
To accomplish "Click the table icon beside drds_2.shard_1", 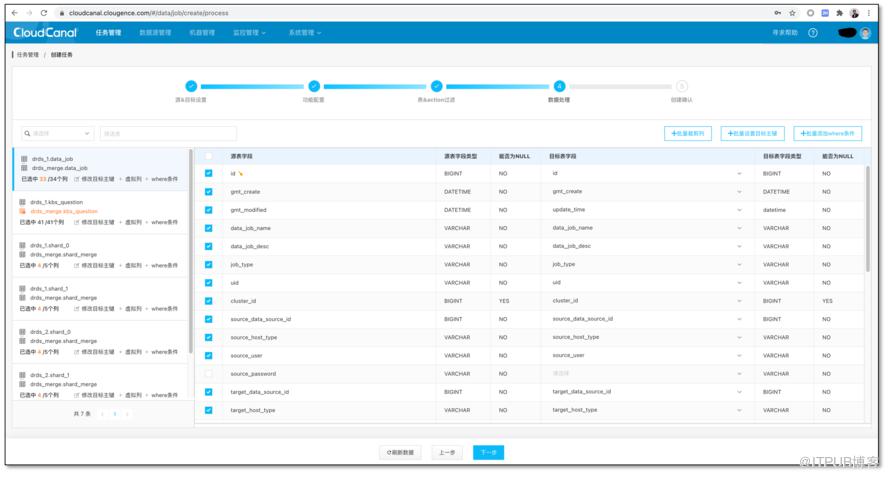I will [x=23, y=375].
